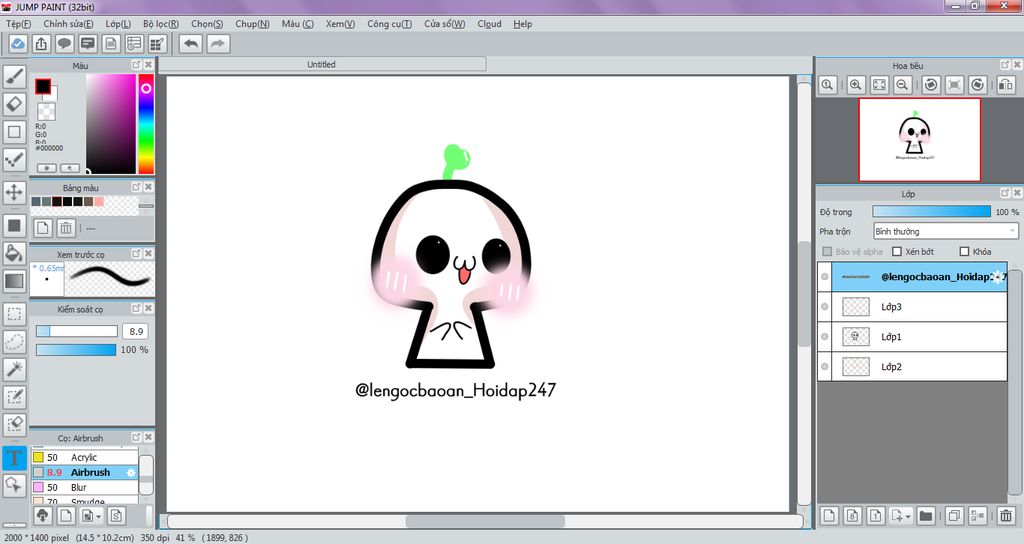This screenshot has width=1024, height=544.
Task: Toggle visibility of Lớp2 layer
Action: pyautogui.click(x=825, y=367)
